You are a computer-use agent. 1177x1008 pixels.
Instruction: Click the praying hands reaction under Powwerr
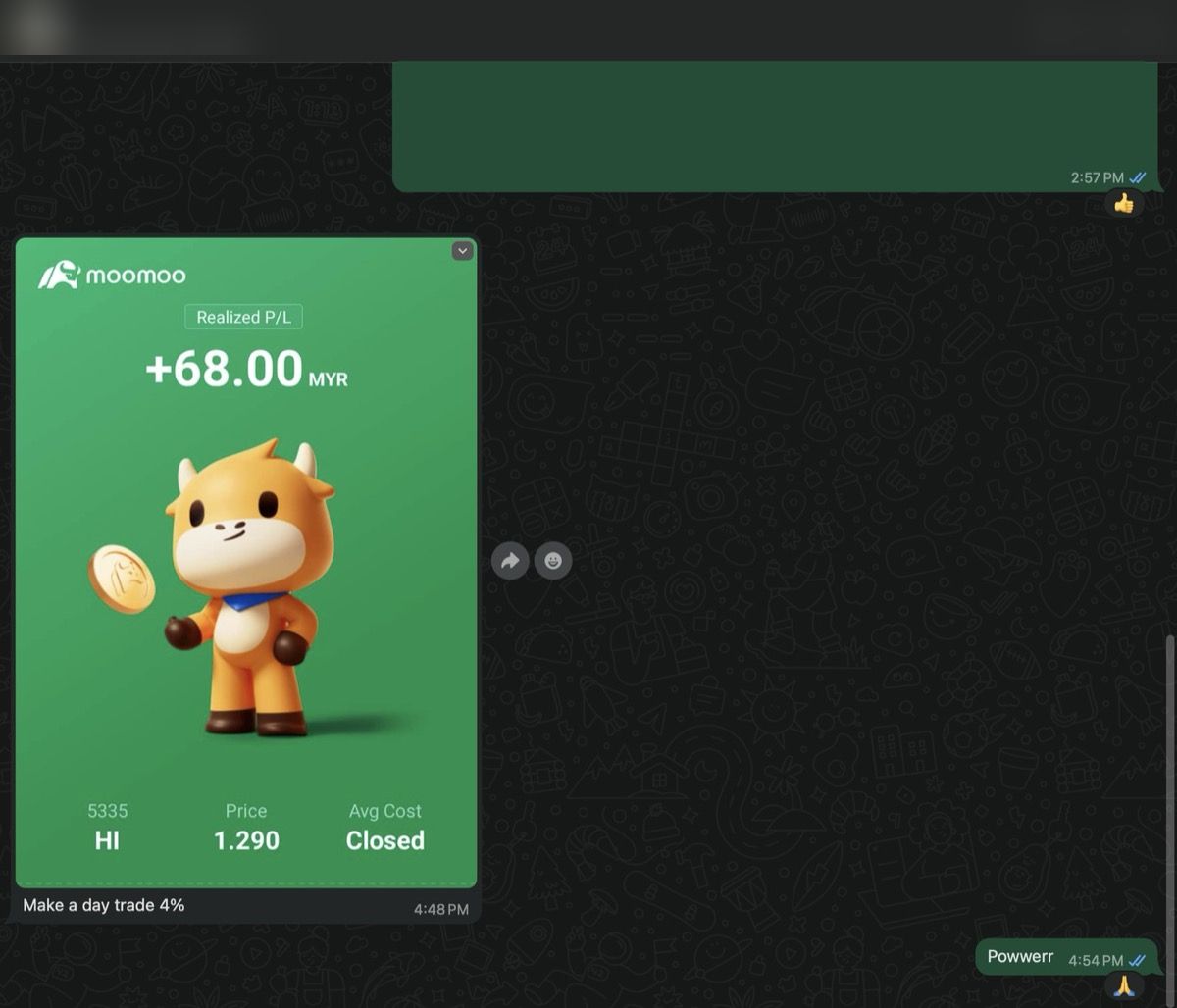[x=1124, y=985]
